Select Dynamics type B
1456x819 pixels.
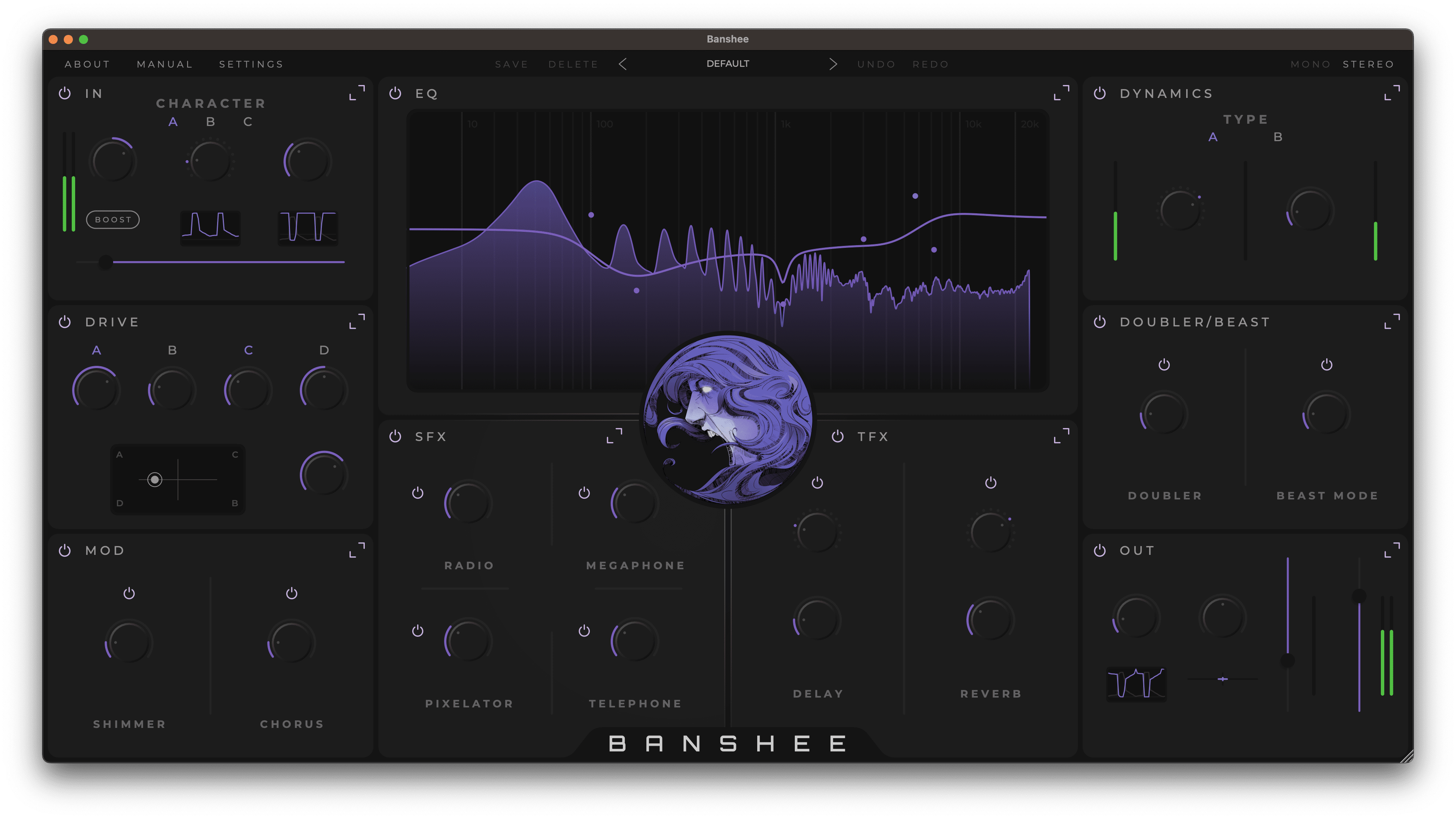(x=1278, y=137)
